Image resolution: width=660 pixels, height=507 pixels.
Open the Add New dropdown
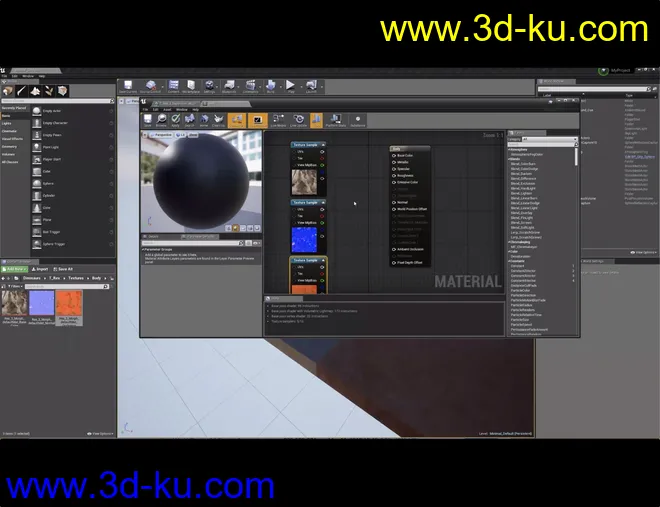(17, 269)
